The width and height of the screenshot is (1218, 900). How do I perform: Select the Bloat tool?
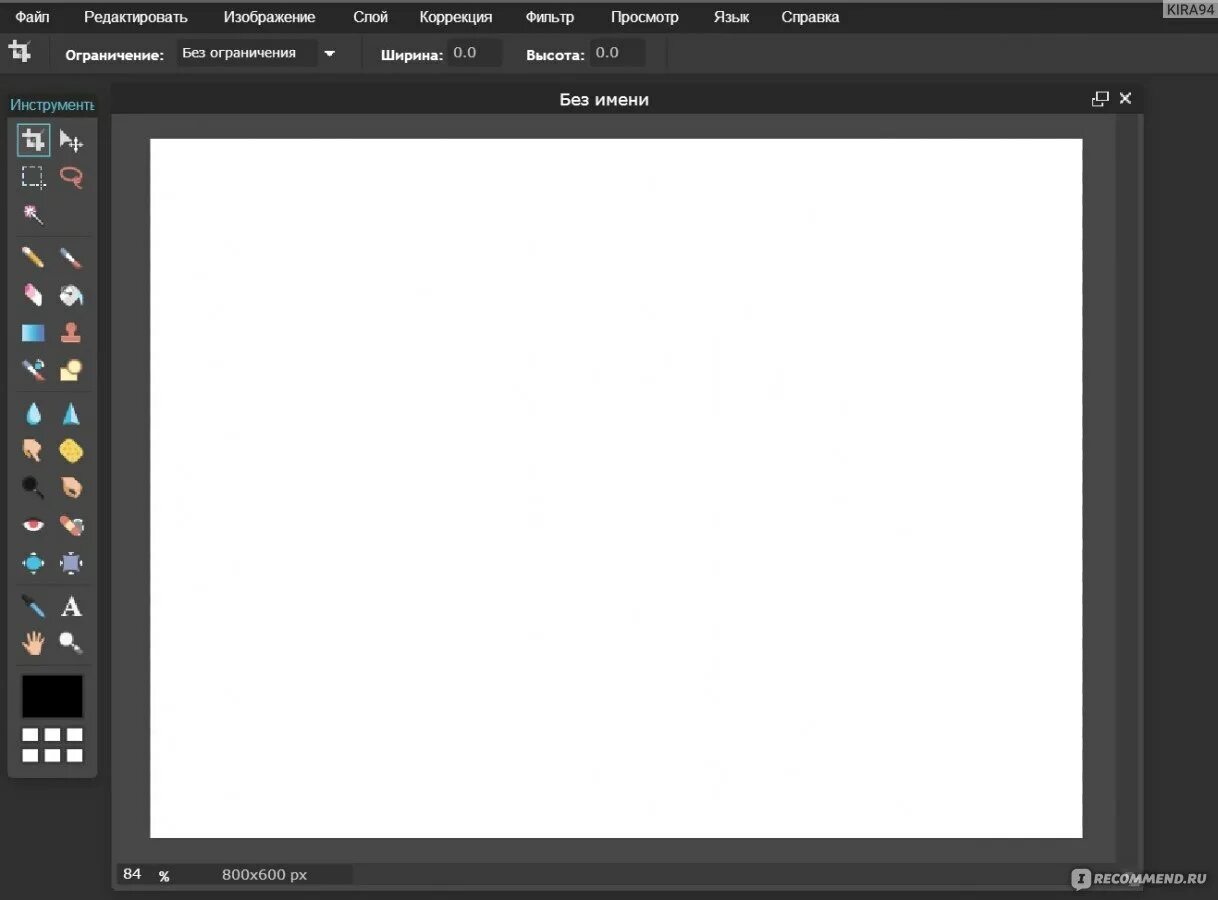[33, 563]
